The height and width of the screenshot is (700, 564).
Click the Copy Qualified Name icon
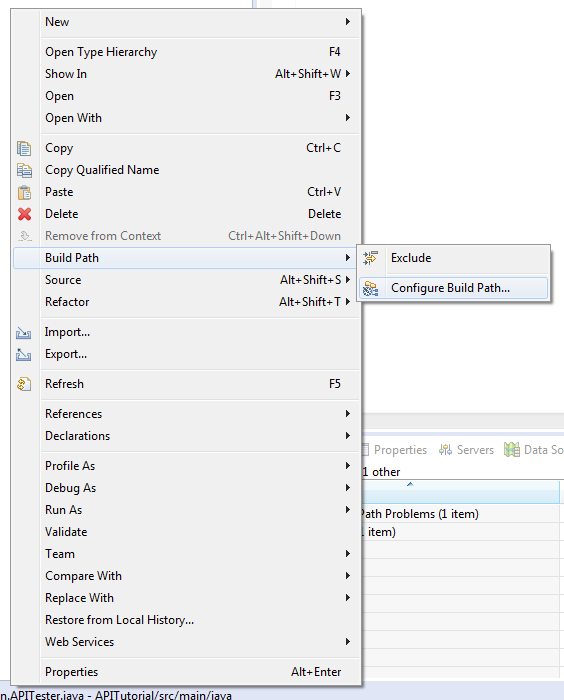[x=24, y=170]
